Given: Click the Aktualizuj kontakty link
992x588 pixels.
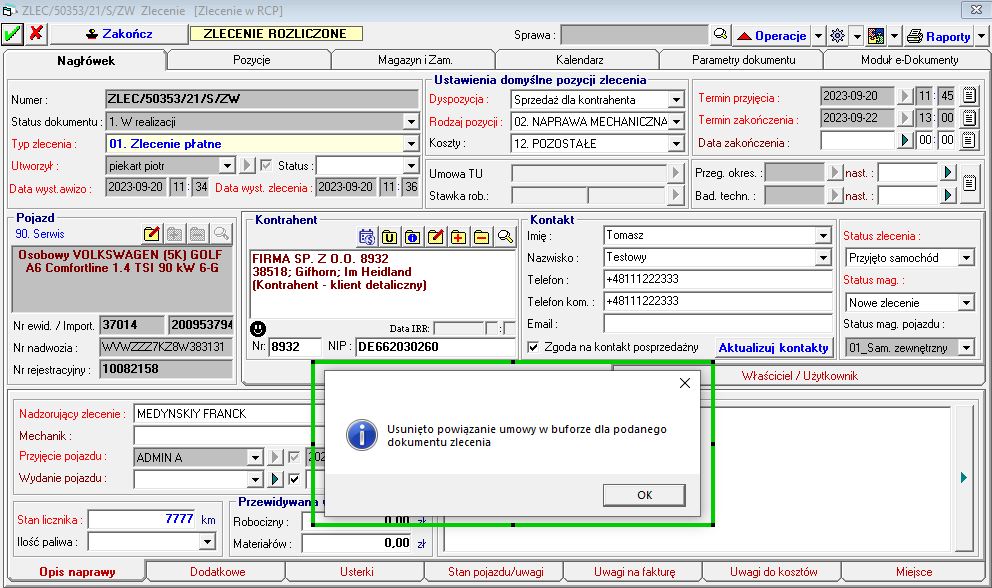Looking at the screenshot, I should (x=773, y=348).
